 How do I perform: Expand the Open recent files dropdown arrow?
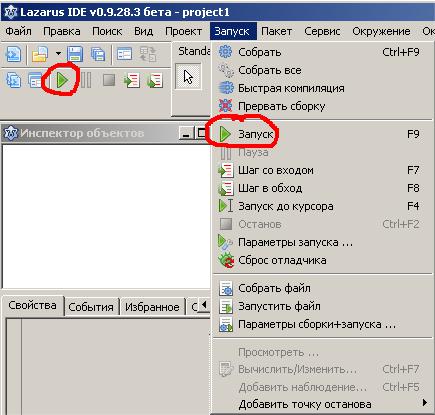pos(58,53)
